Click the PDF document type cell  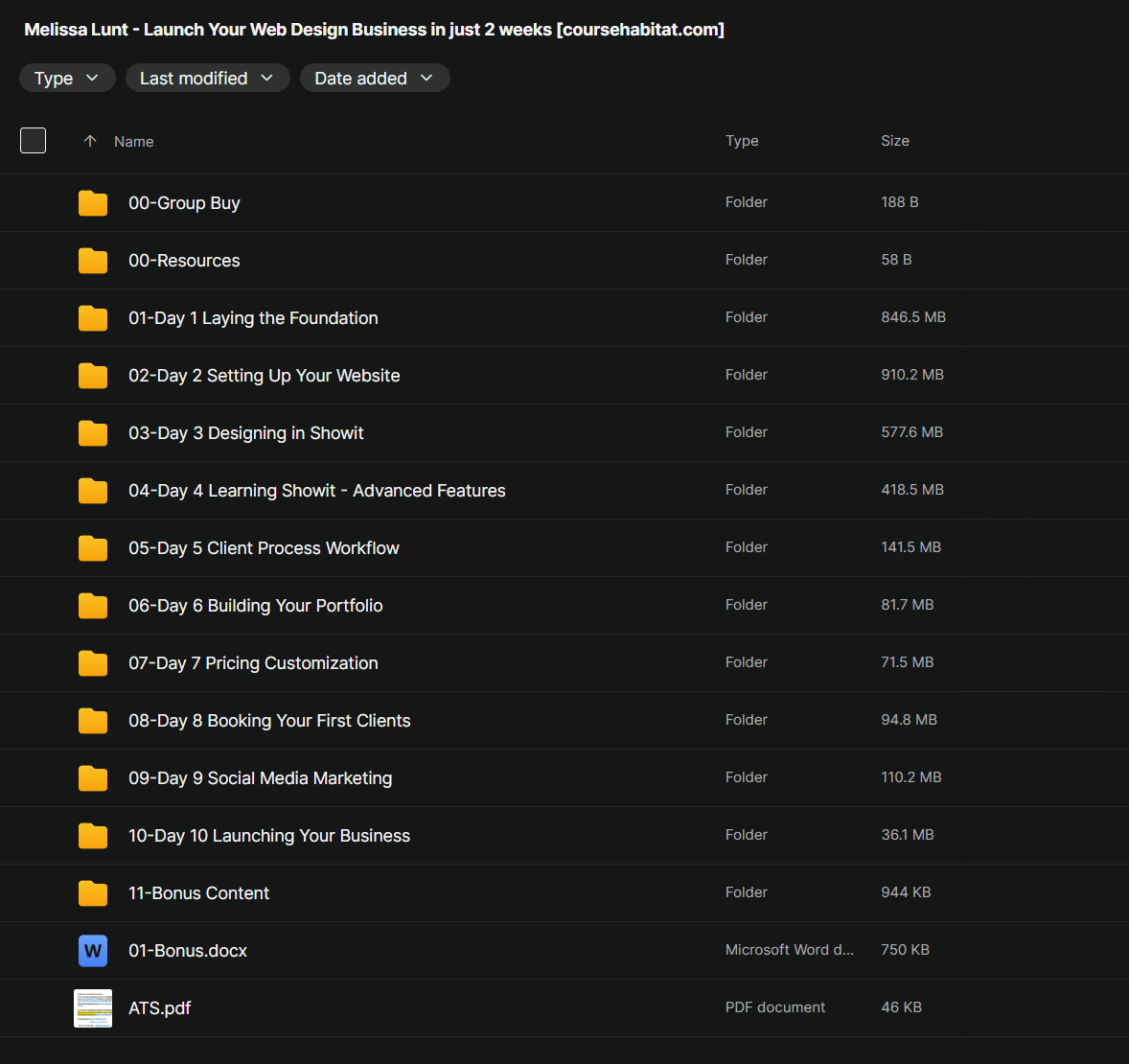tap(774, 1007)
